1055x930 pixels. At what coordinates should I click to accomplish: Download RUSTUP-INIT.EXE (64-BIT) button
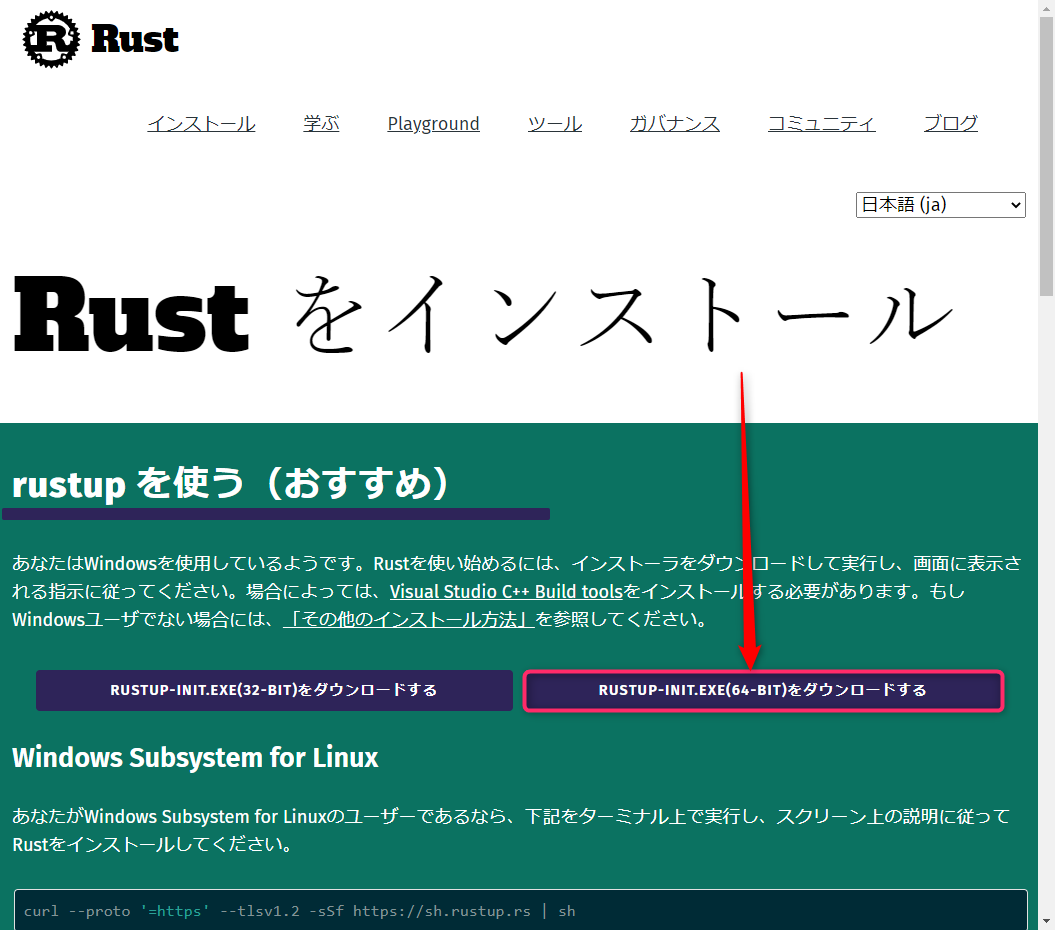coord(763,690)
